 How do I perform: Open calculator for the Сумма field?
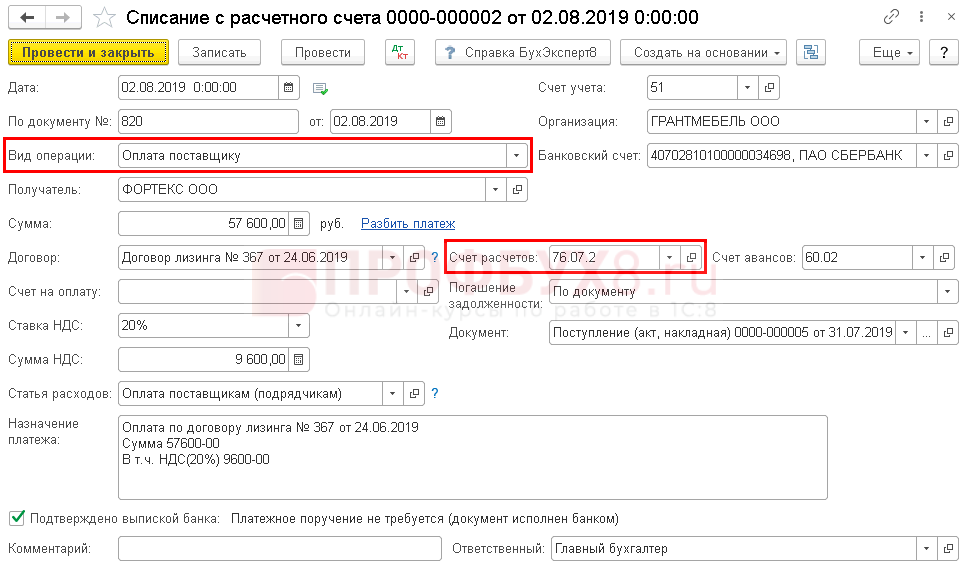point(298,223)
